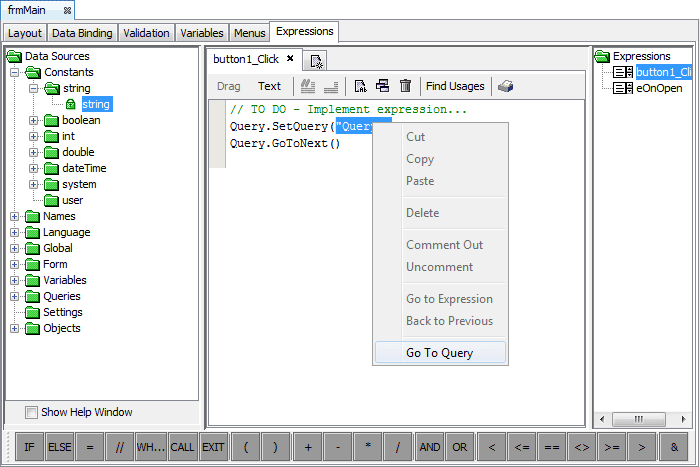The height and width of the screenshot is (467, 700).
Task: Enable the Show Help Window checkbox
Action: click(31, 412)
